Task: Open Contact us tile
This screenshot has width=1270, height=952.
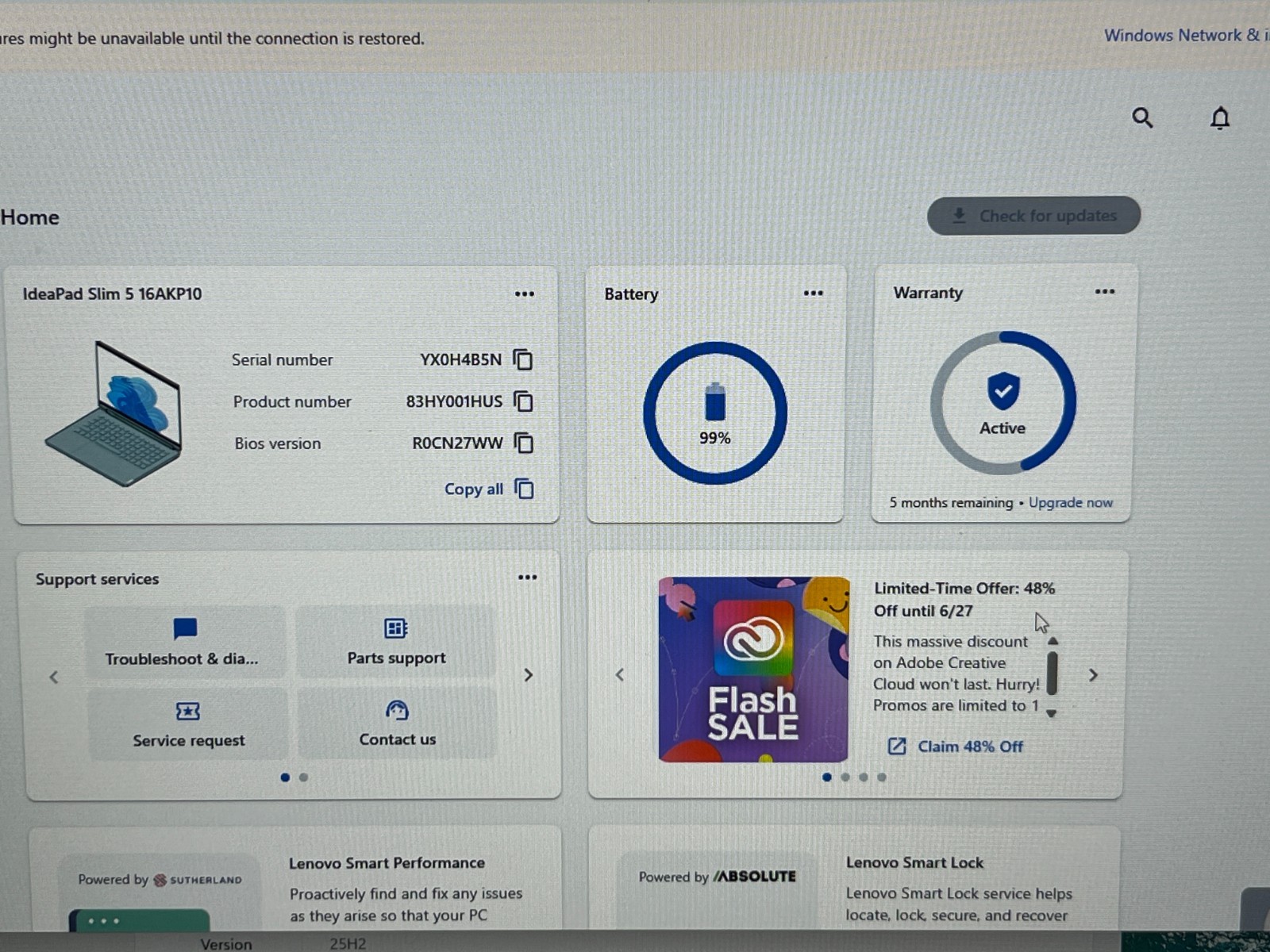Action: click(397, 724)
